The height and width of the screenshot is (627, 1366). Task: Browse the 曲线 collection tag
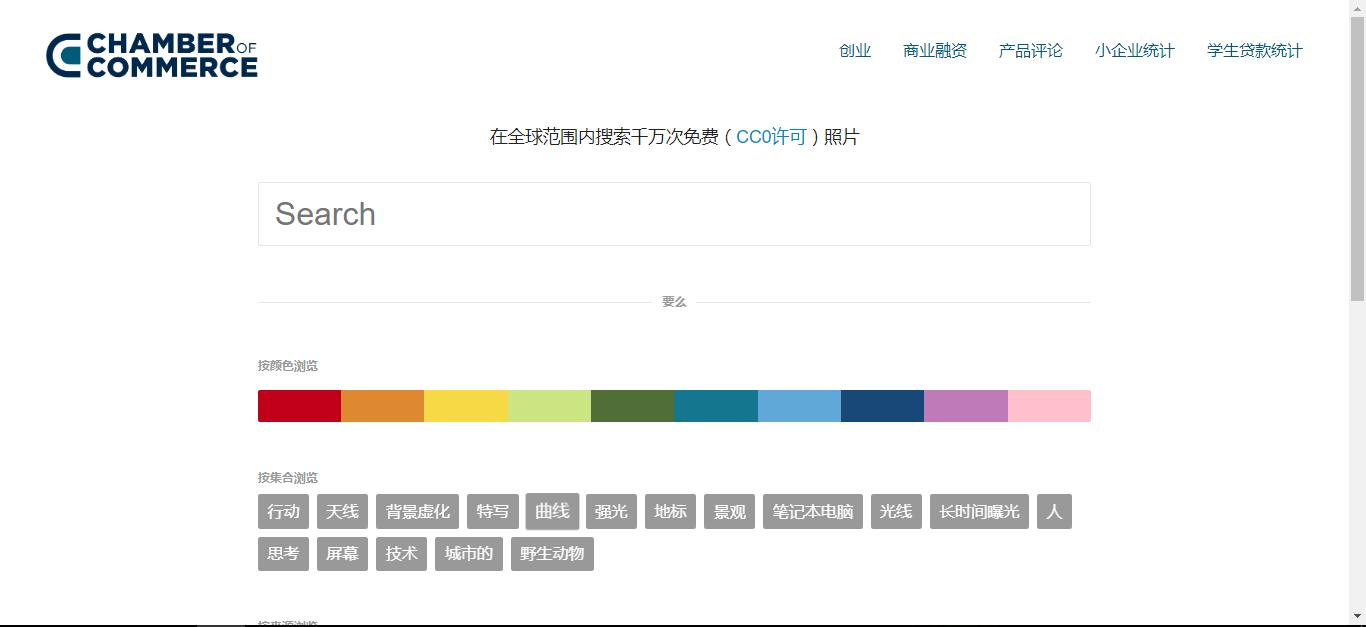click(552, 511)
